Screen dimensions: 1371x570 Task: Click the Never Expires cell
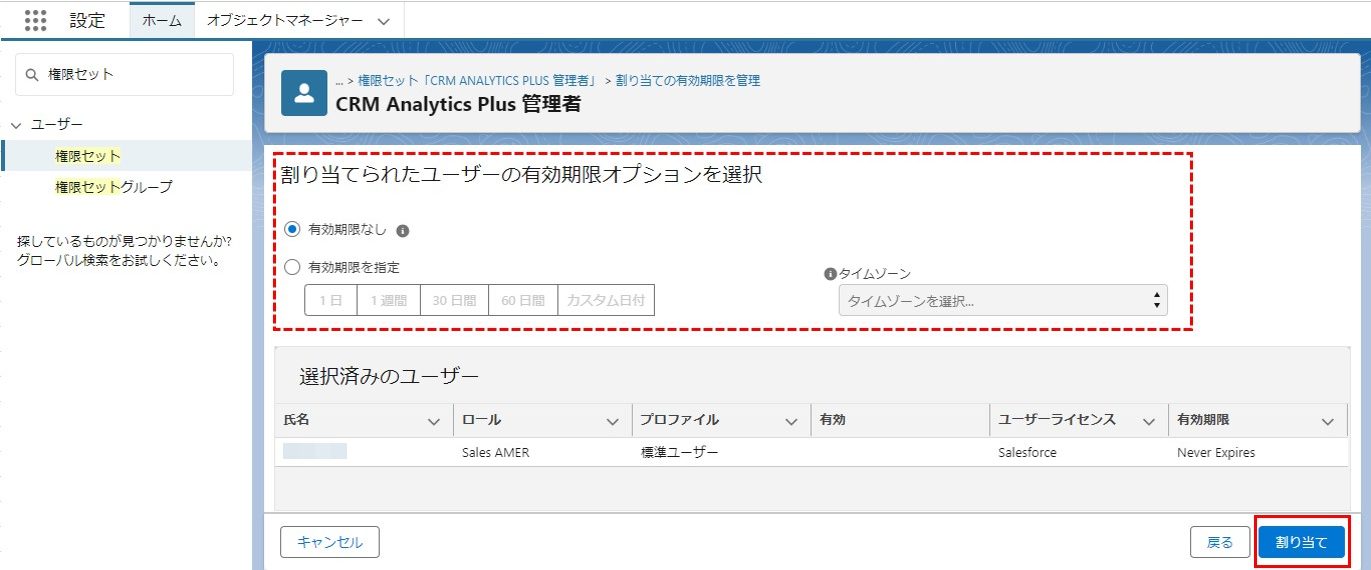1216,452
